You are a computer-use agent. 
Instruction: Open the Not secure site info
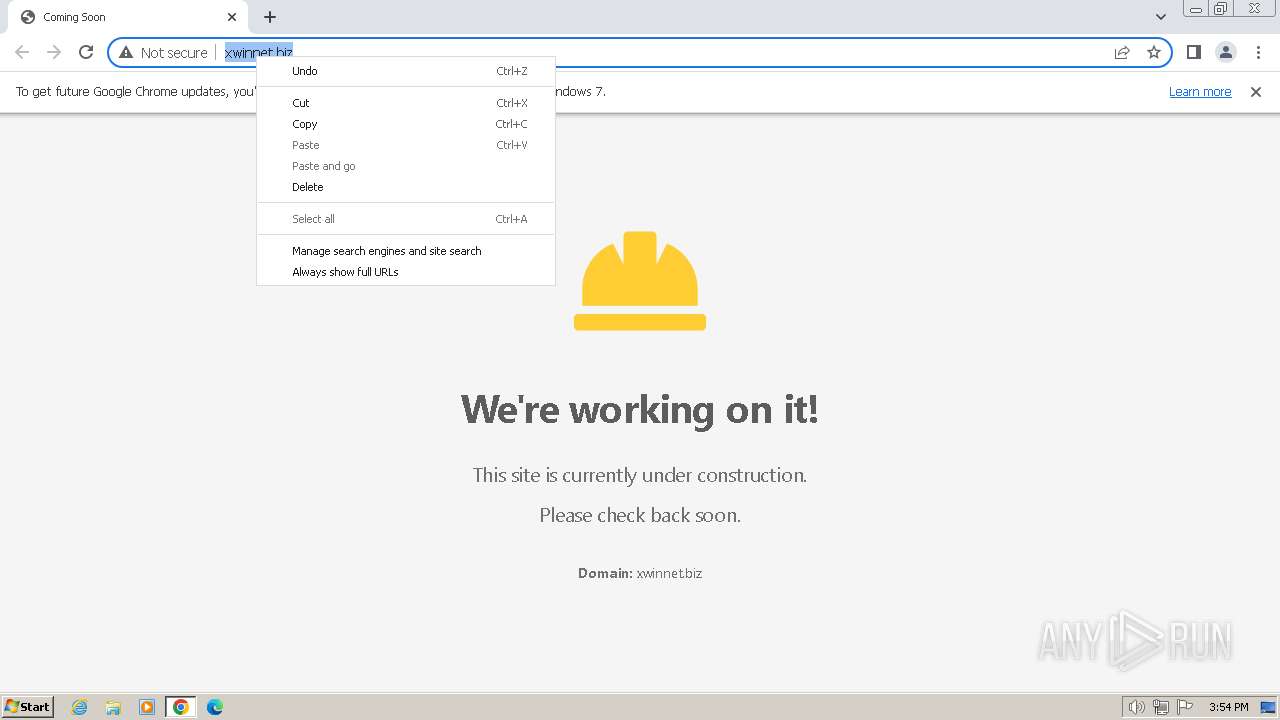pos(163,52)
